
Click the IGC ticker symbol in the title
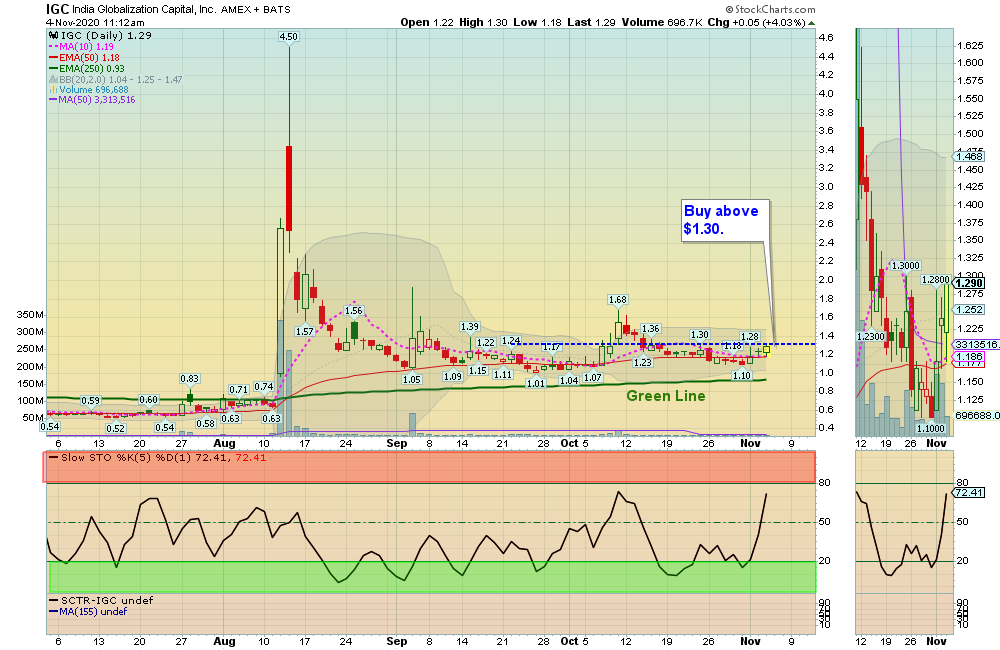click(57, 9)
